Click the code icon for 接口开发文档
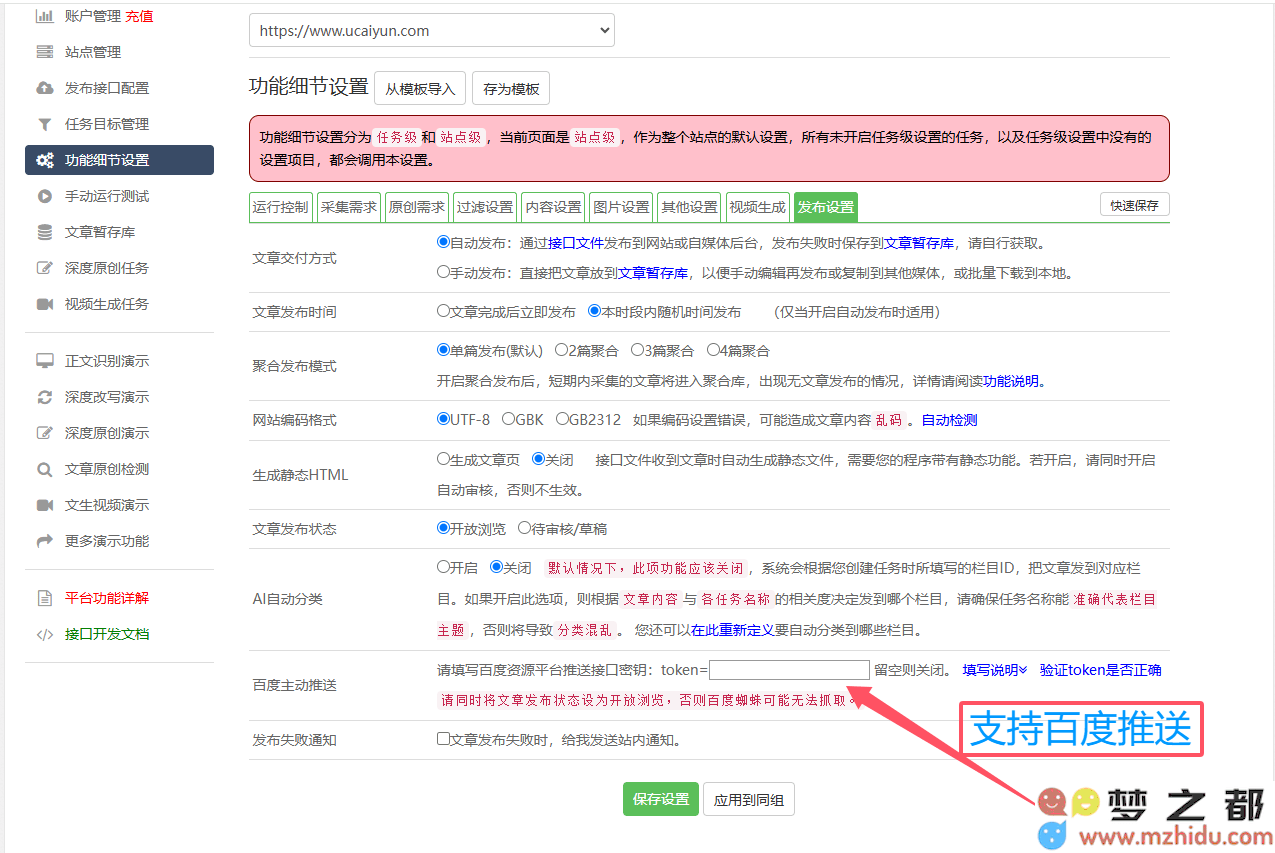 (x=45, y=634)
